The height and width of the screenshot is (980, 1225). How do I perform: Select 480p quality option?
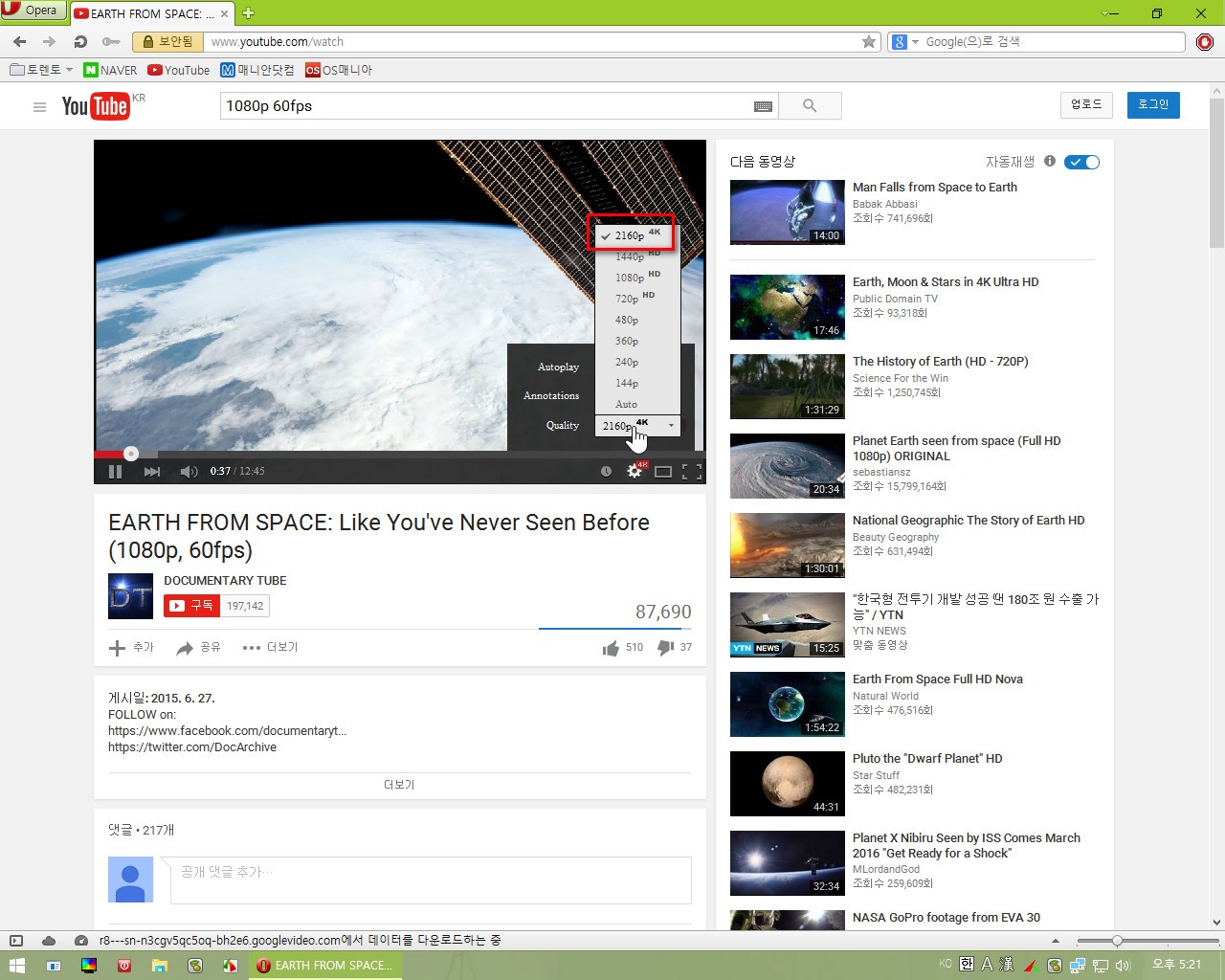637,320
